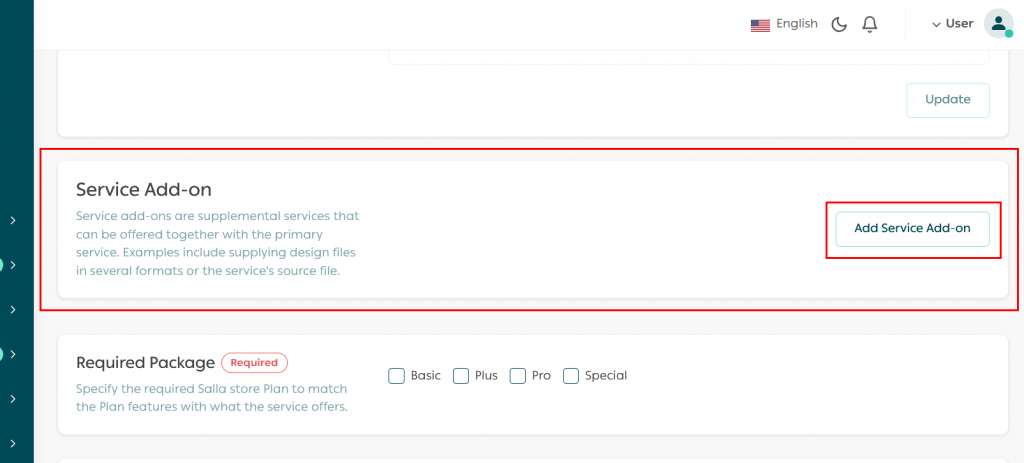The height and width of the screenshot is (463, 1024).
Task: Tick the Plus plan checkbox
Action: (461, 376)
